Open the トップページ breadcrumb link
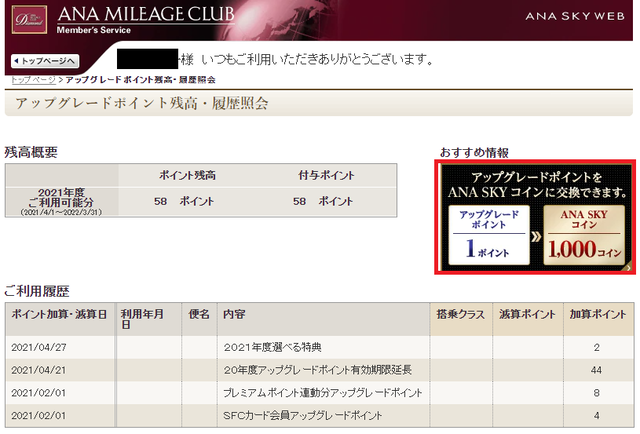This screenshot has height=434, width=640. pyautogui.click(x=33, y=80)
